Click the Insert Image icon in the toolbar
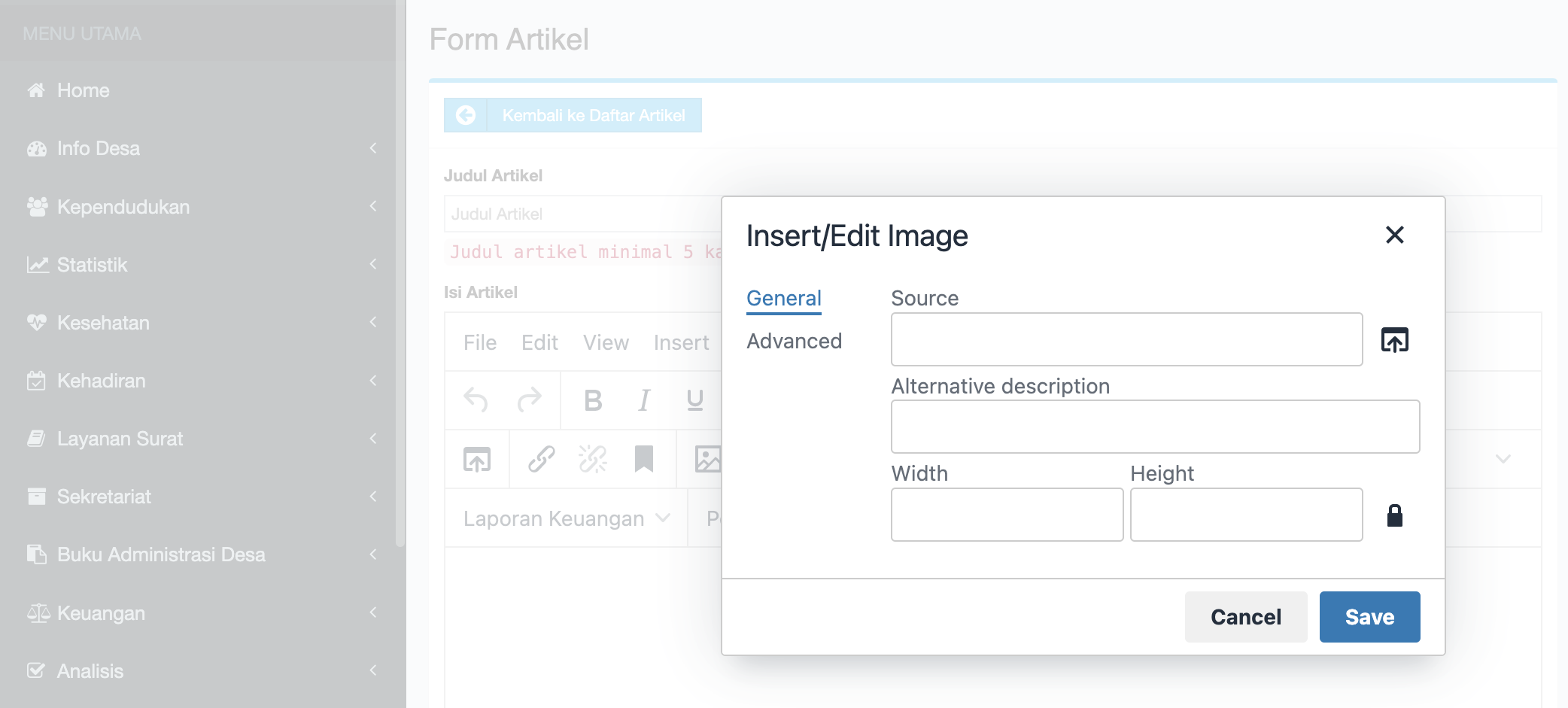Screen dimensions: 1568x708 (x=708, y=459)
